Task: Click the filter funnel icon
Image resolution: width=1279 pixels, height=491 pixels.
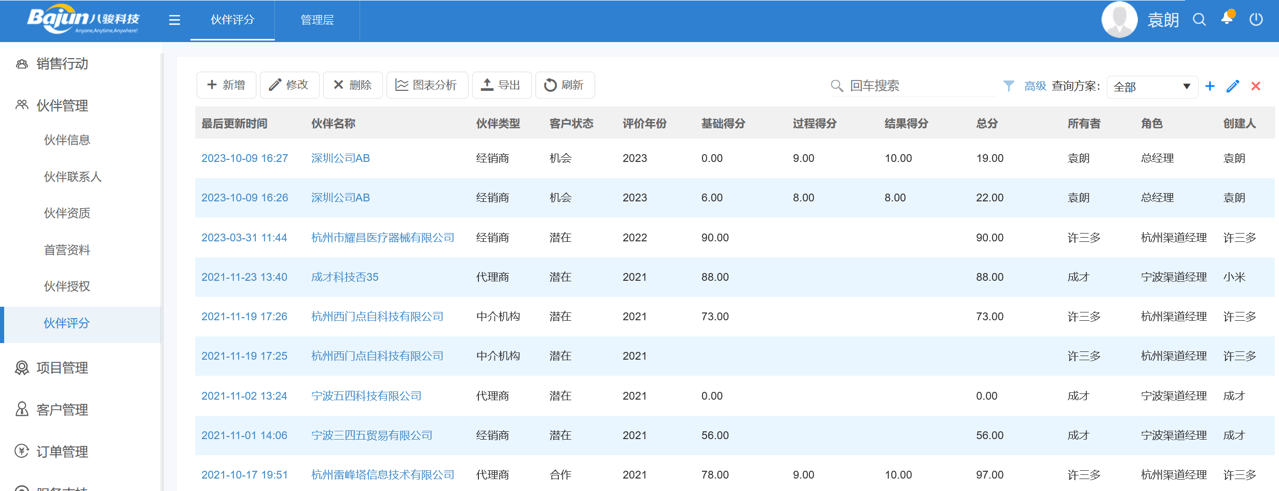Action: 1008,86
